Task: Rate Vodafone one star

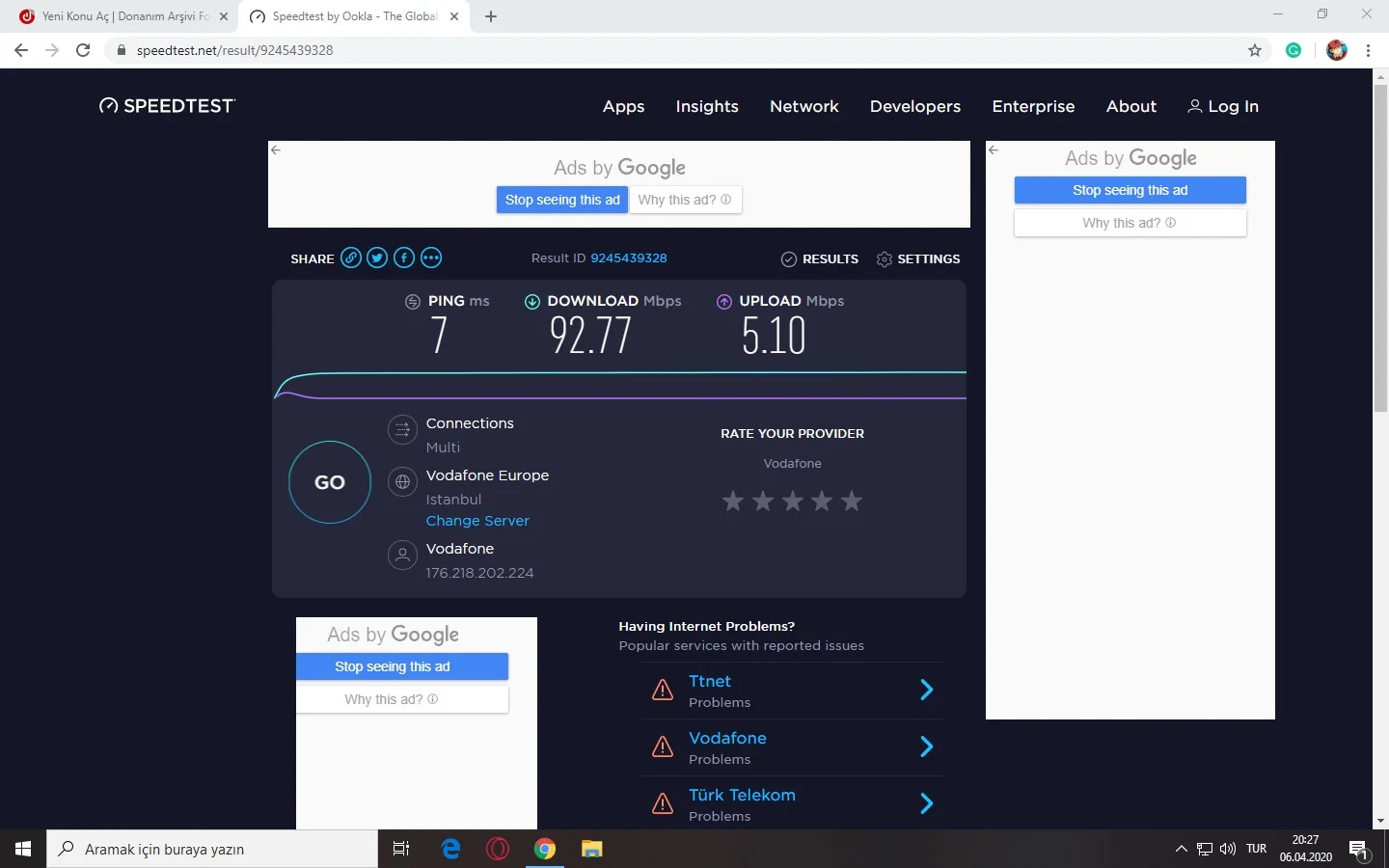Action: point(733,501)
